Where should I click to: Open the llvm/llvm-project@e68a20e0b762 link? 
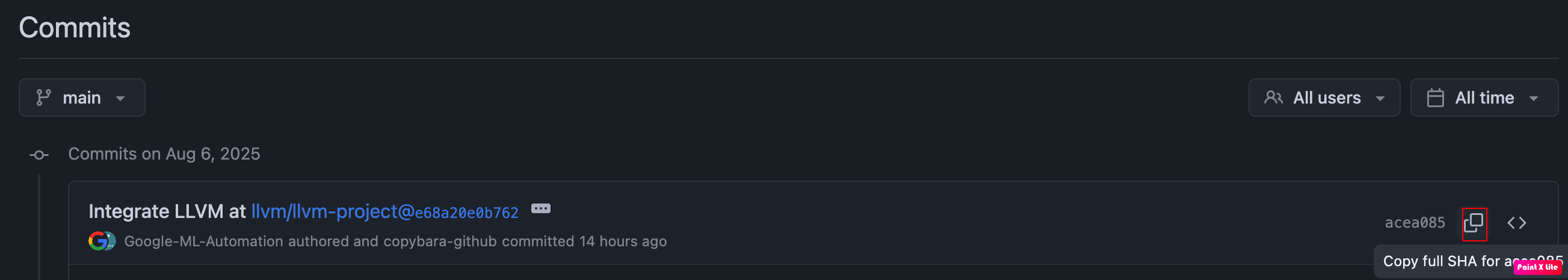tap(384, 212)
